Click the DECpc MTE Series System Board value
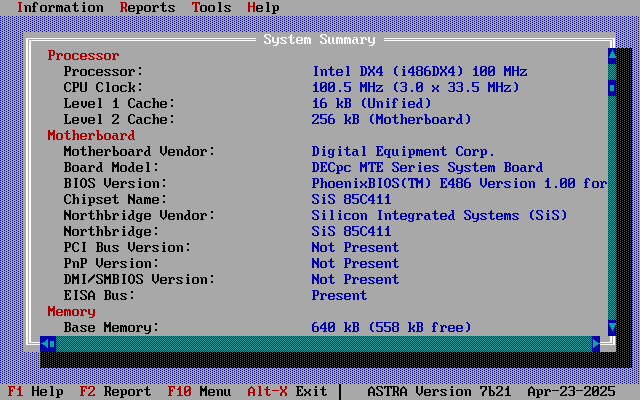The width and height of the screenshot is (640, 400). 427,167
